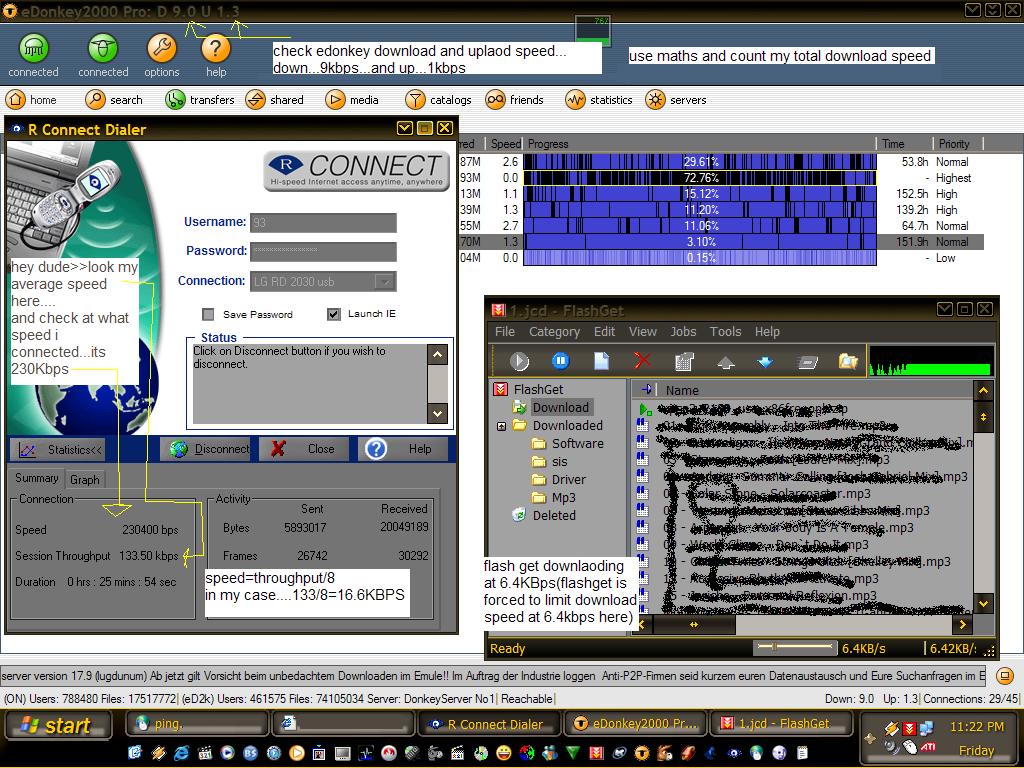Open FlashGet Help menu

coord(767,332)
